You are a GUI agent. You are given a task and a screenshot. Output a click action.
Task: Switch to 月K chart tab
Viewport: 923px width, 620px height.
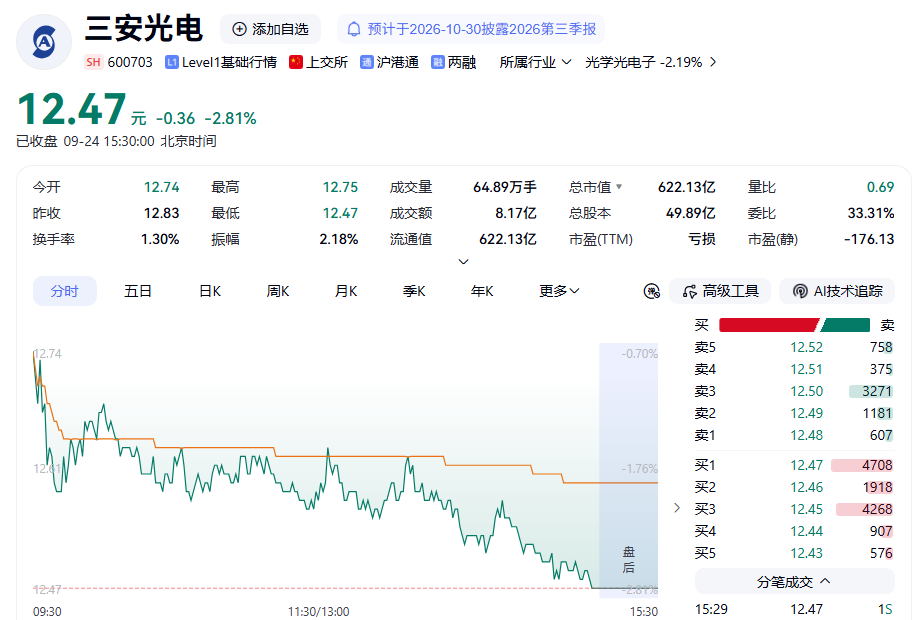point(346,291)
